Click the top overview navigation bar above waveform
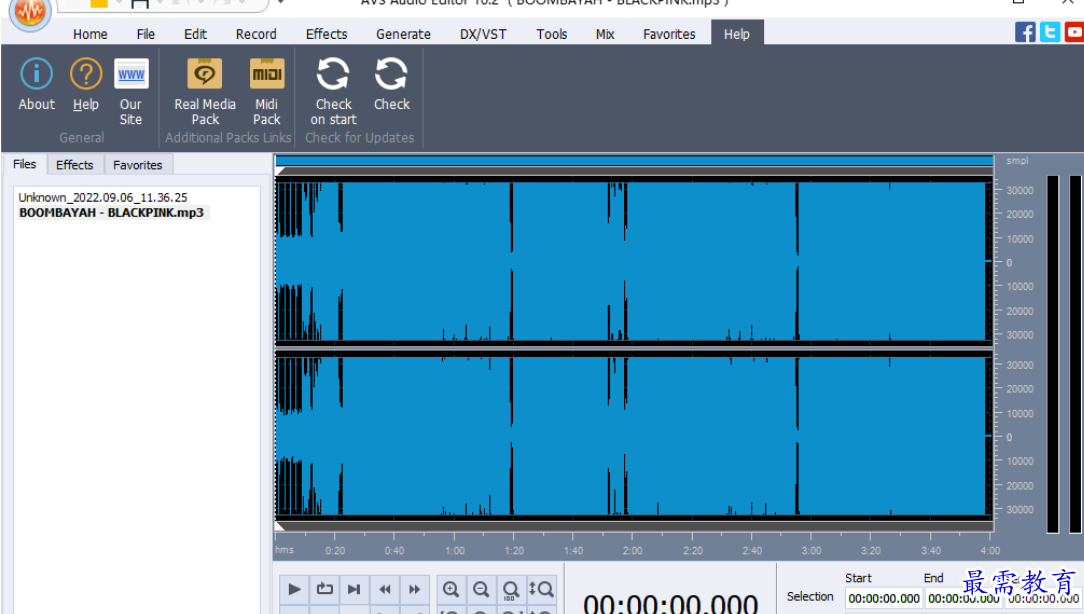 pyautogui.click(x=634, y=160)
